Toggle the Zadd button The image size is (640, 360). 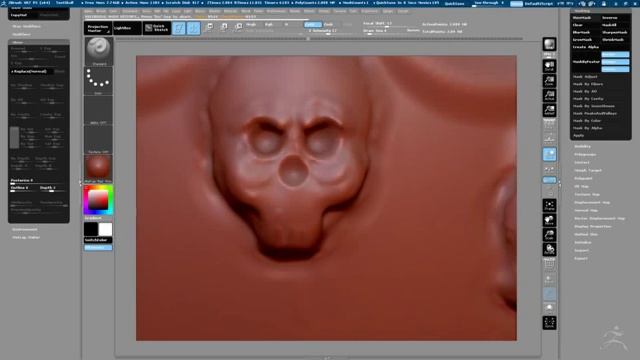click(313, 24)
